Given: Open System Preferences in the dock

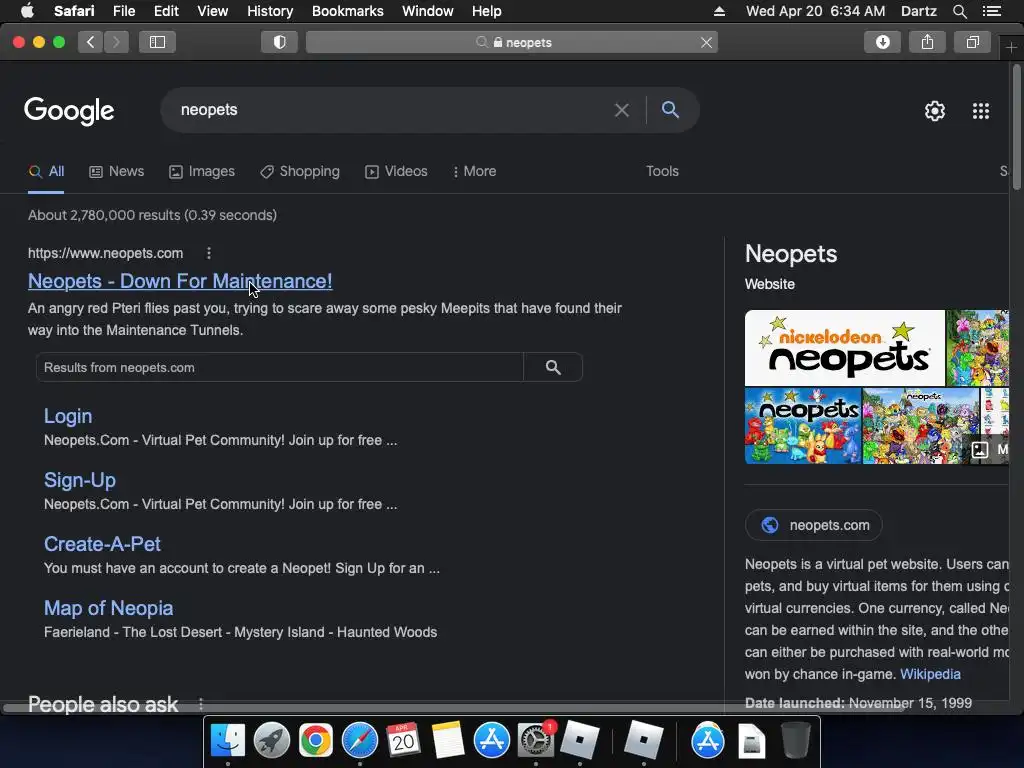Looking at the screenshot, I should click(536, 741).
